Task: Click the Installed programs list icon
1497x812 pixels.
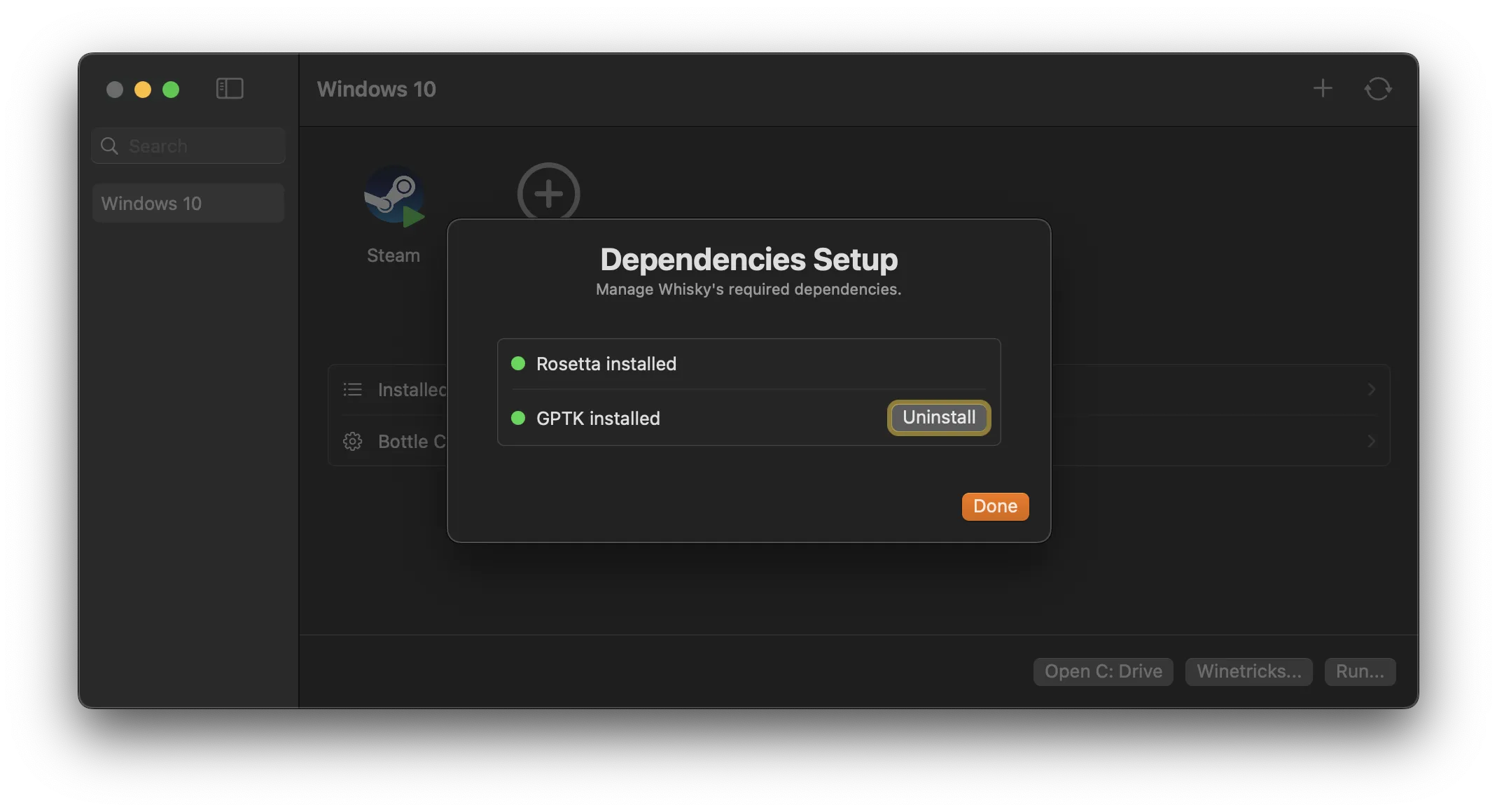Action: [353, 389]
